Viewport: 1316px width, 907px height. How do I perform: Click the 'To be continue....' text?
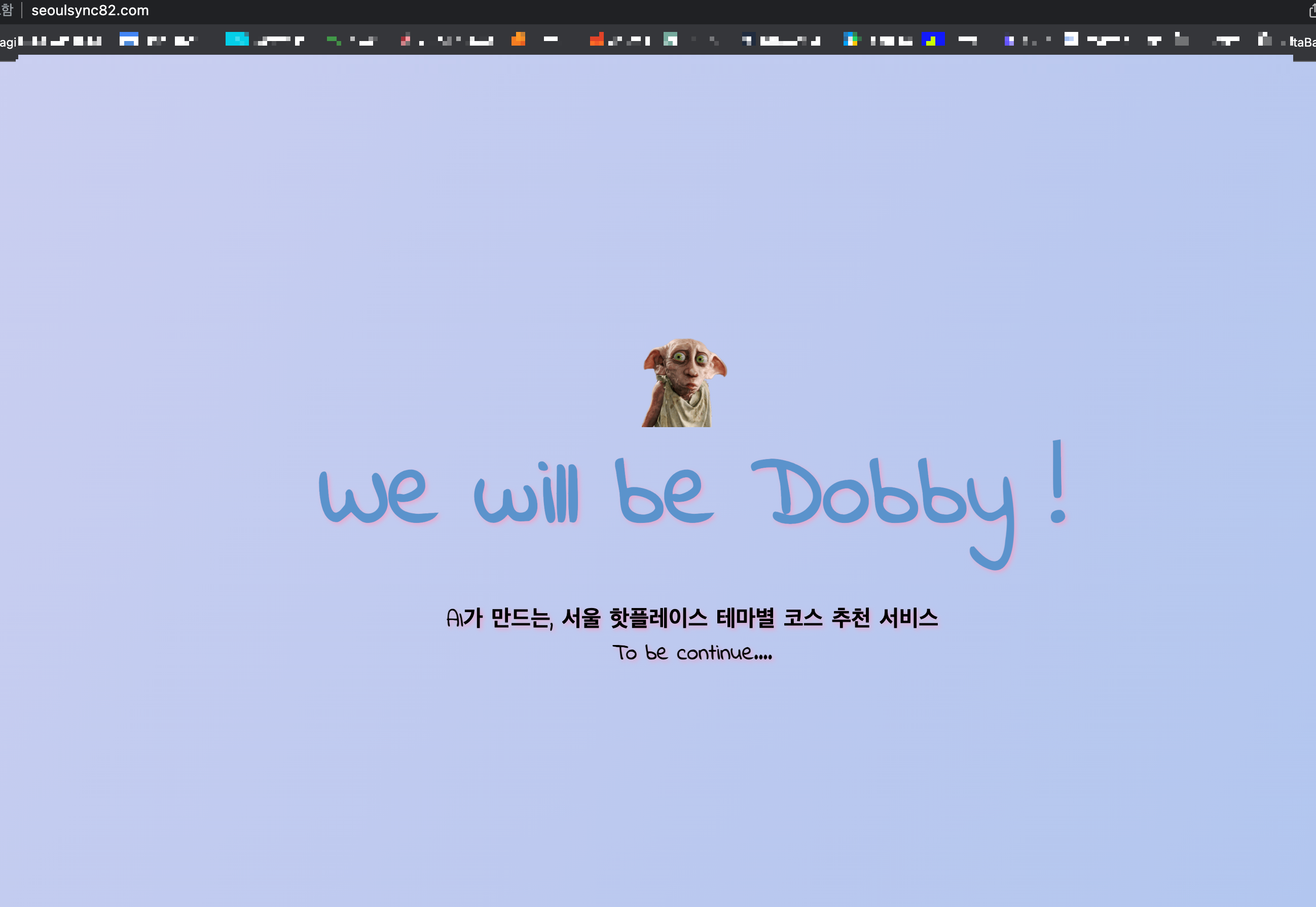pyautogui.click(x=692, y=653)
